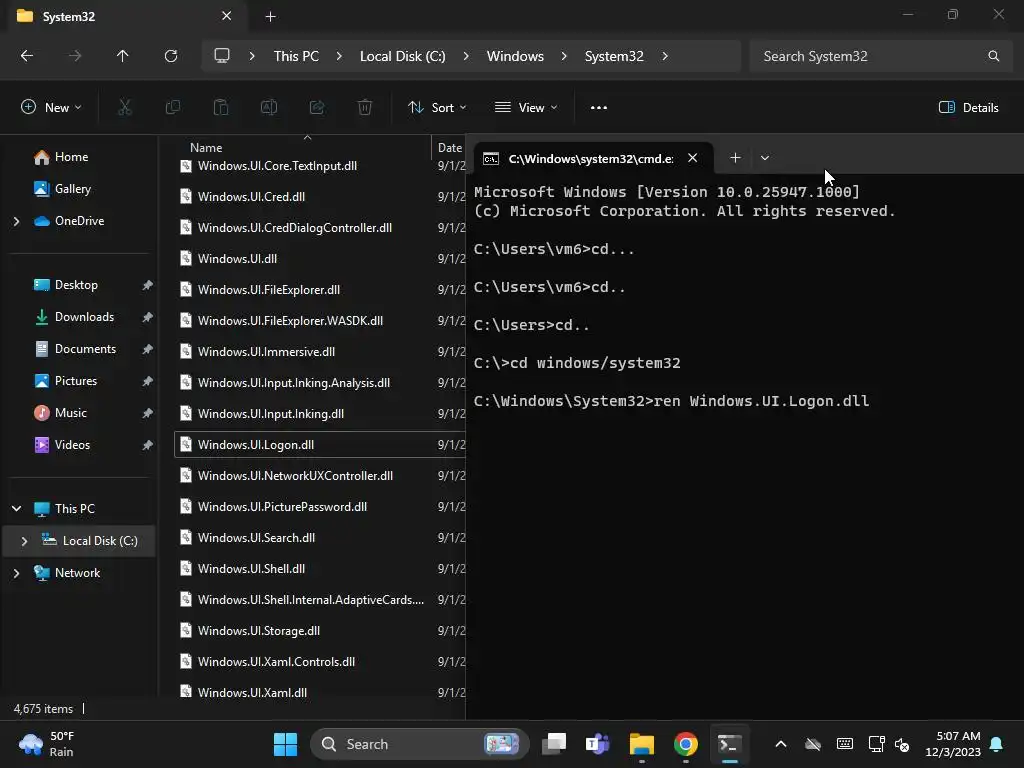This screenshot has width=1024, height=768.
Task: Add a new File Explorer tab
Action: [x=270, y=16]
